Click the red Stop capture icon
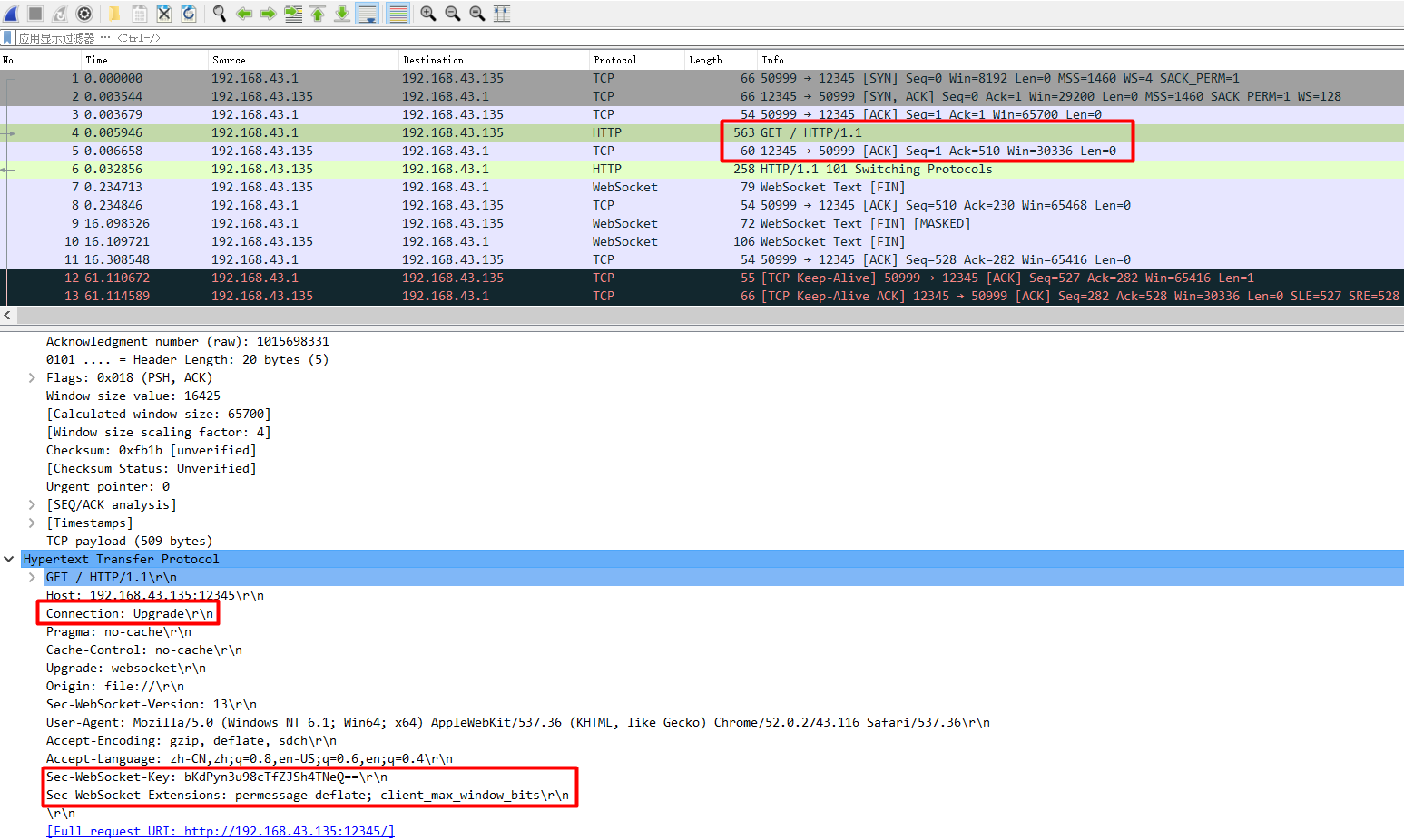 (x=34, y=13)
